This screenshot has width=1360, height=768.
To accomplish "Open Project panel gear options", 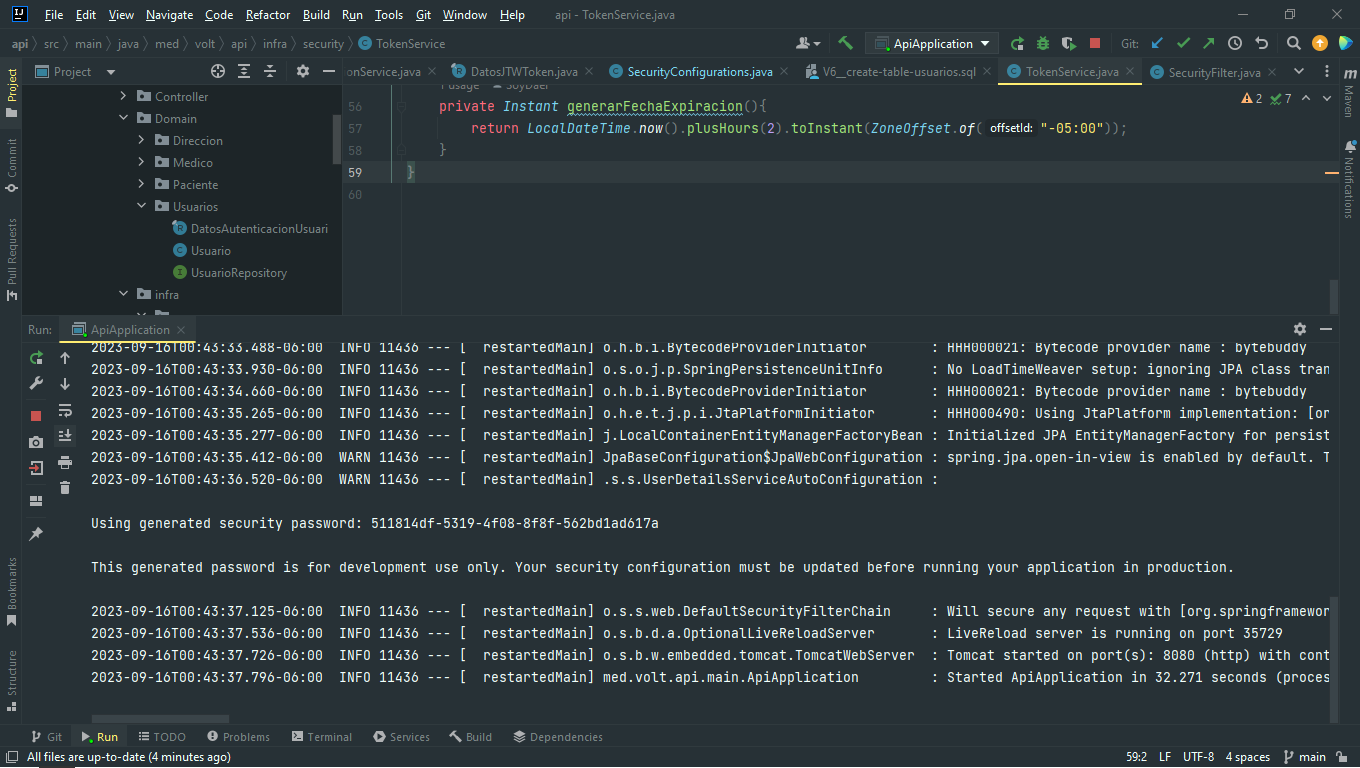I will [303, 71].
